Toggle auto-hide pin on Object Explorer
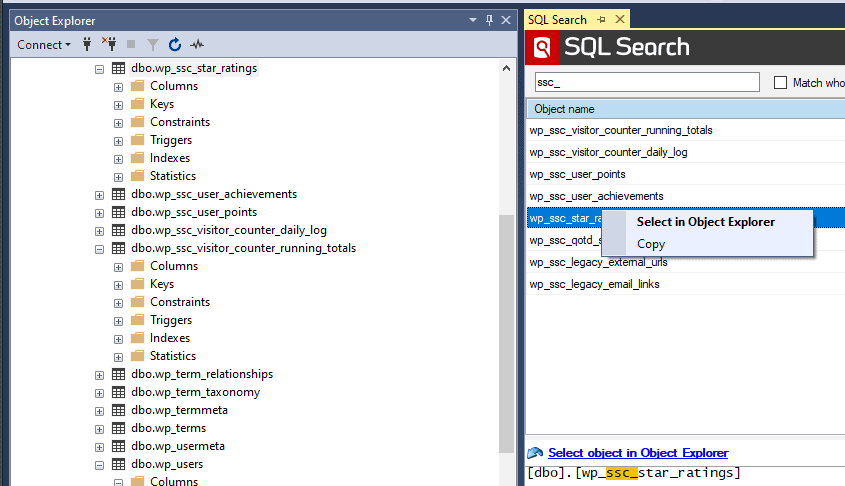Viewport: 845px width, 486px height. click(489, 20)
